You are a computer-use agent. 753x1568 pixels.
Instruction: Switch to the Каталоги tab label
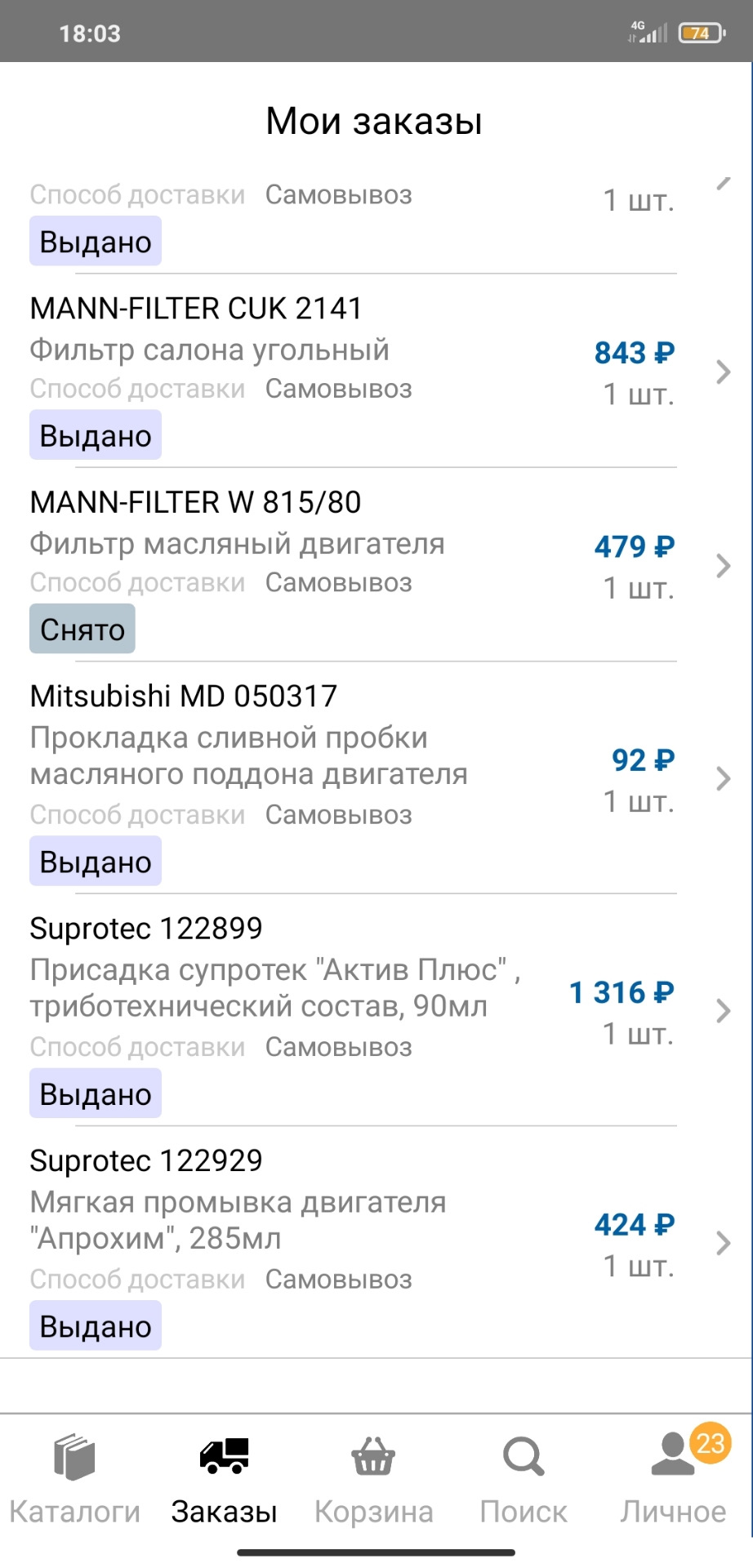(x=74, y=1512)
